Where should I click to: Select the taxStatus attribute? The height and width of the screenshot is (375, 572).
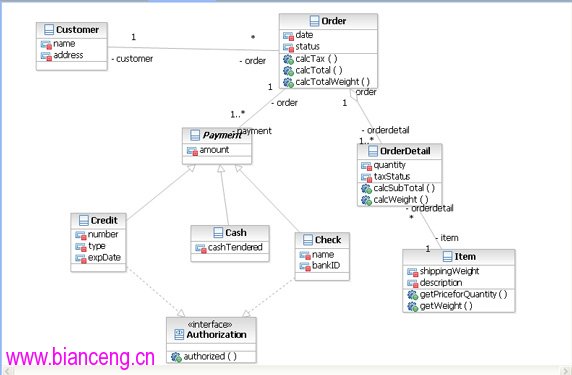click(x=392, y=177)
